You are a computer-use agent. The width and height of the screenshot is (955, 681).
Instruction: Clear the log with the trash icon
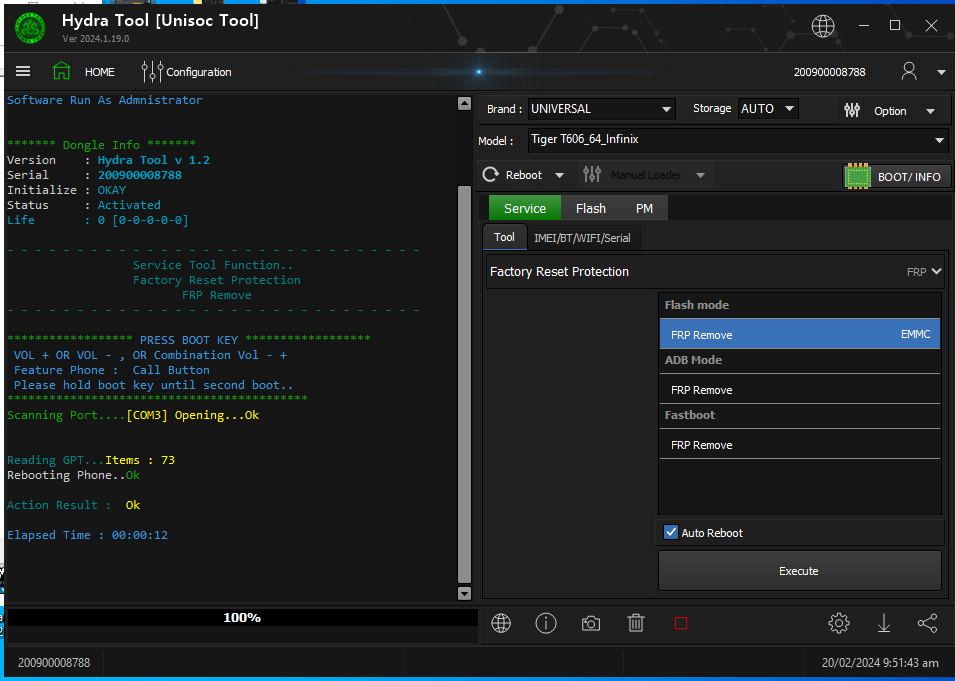636,623
